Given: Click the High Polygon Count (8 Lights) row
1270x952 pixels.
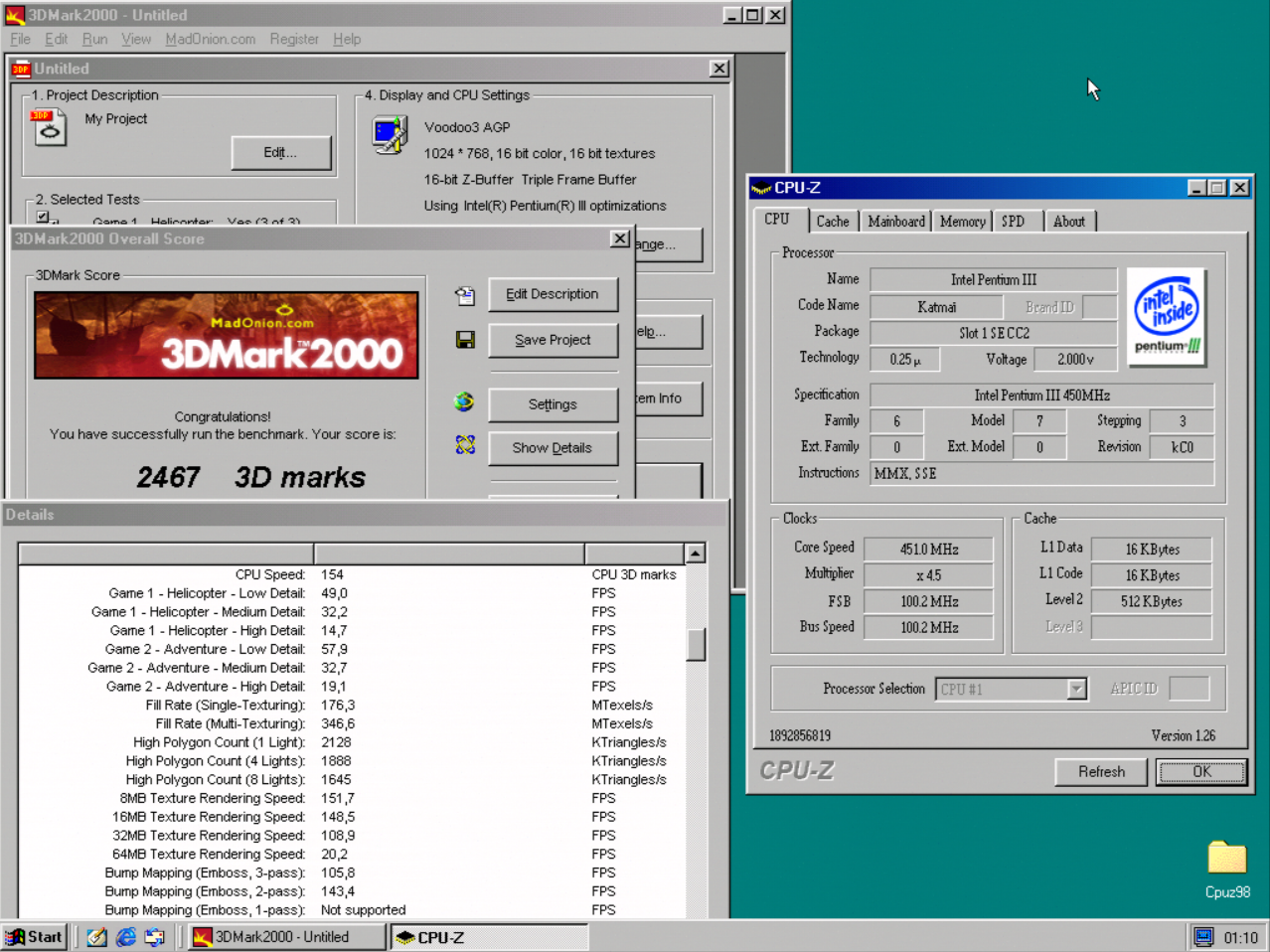Looking at the screenshot, I should click(x=351, y=779).
